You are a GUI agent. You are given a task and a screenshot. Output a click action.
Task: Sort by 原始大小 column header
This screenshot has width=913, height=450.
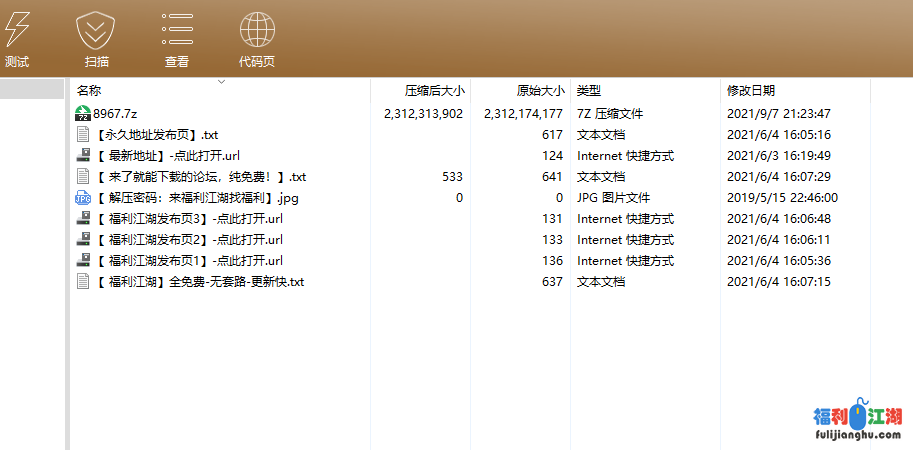pyautogui.click(x=540, y=91)
